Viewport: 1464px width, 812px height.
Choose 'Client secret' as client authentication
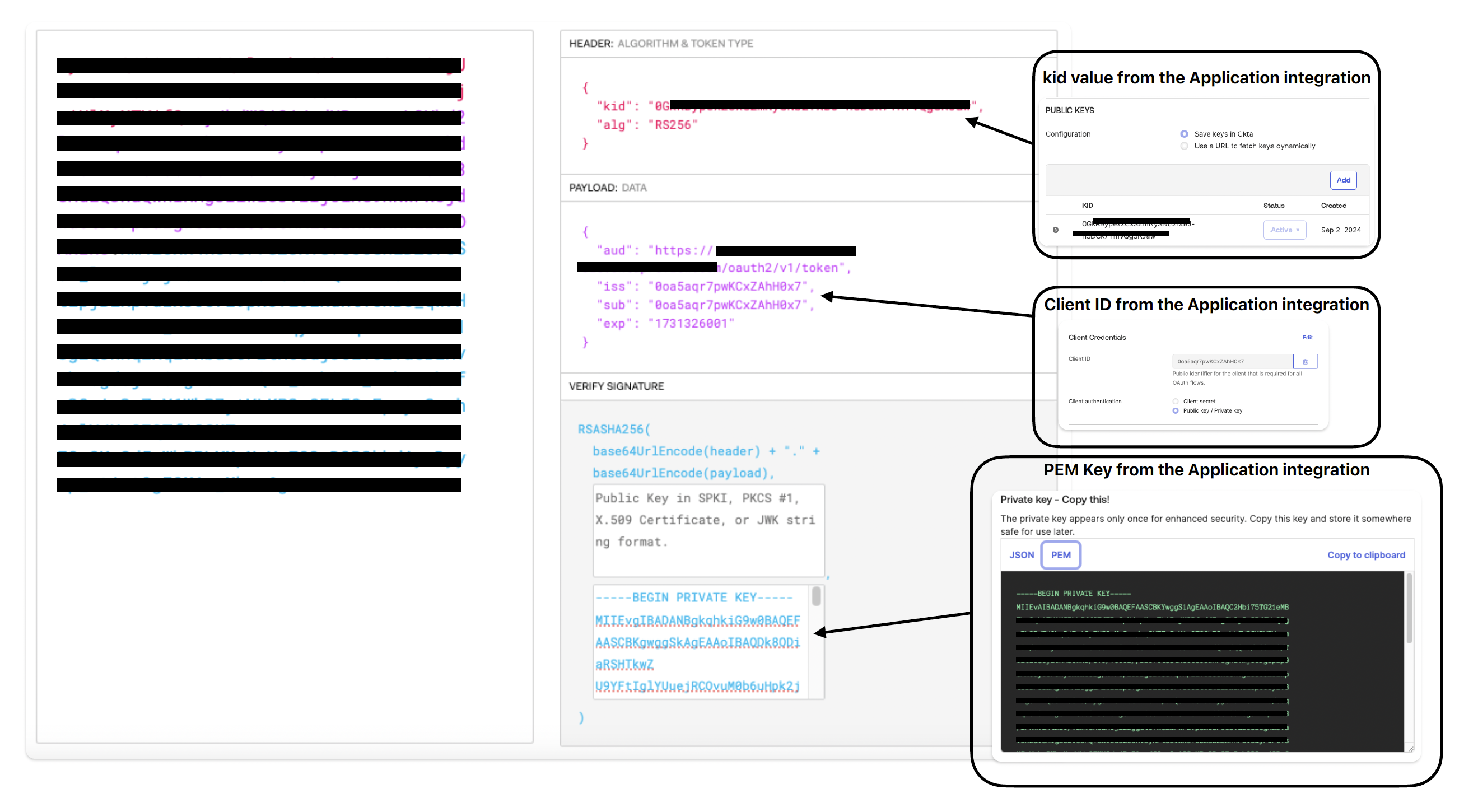tap(1176, 401)
